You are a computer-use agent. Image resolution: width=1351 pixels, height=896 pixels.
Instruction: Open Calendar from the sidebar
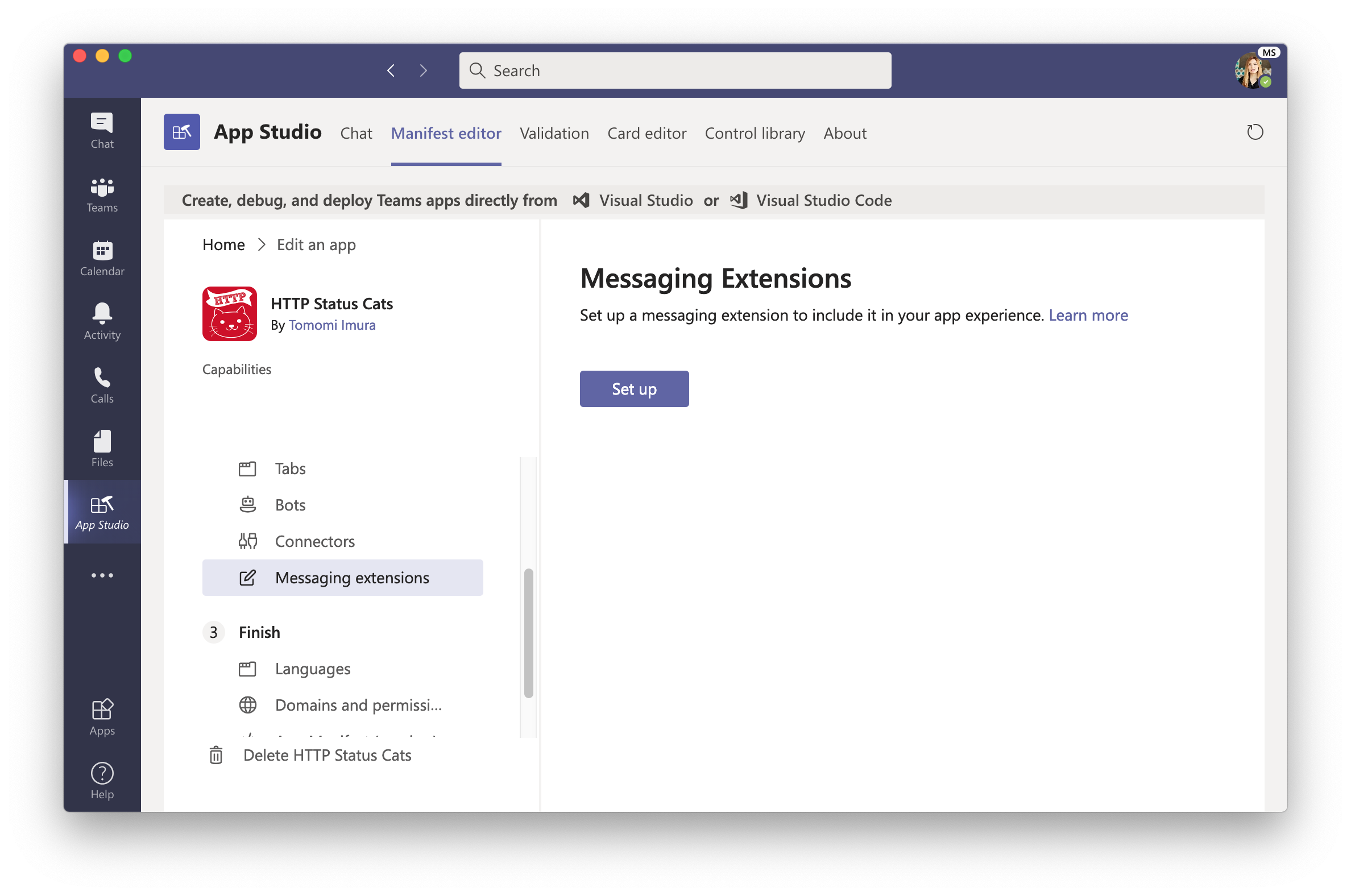102,258
